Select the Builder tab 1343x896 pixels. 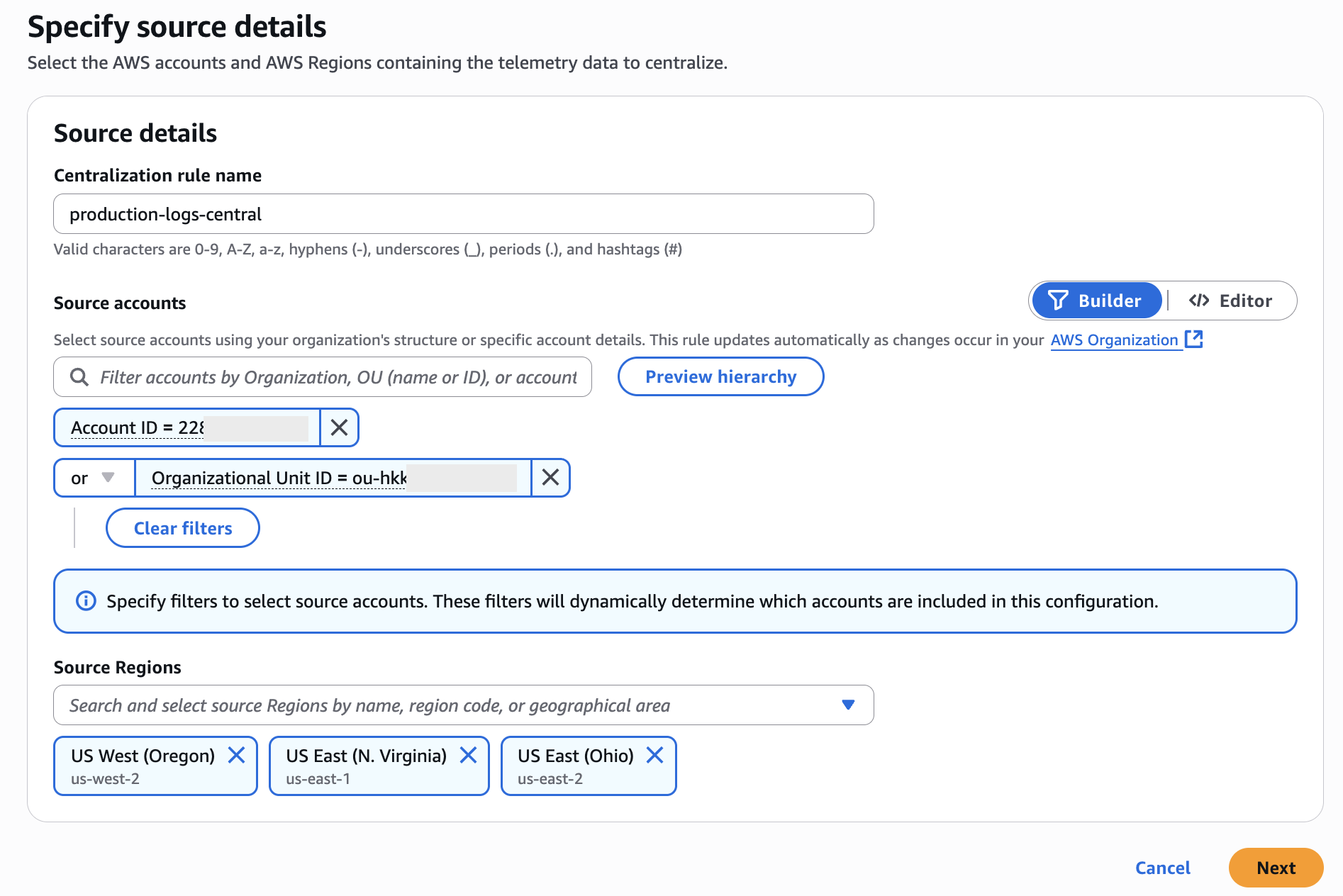1096,301
